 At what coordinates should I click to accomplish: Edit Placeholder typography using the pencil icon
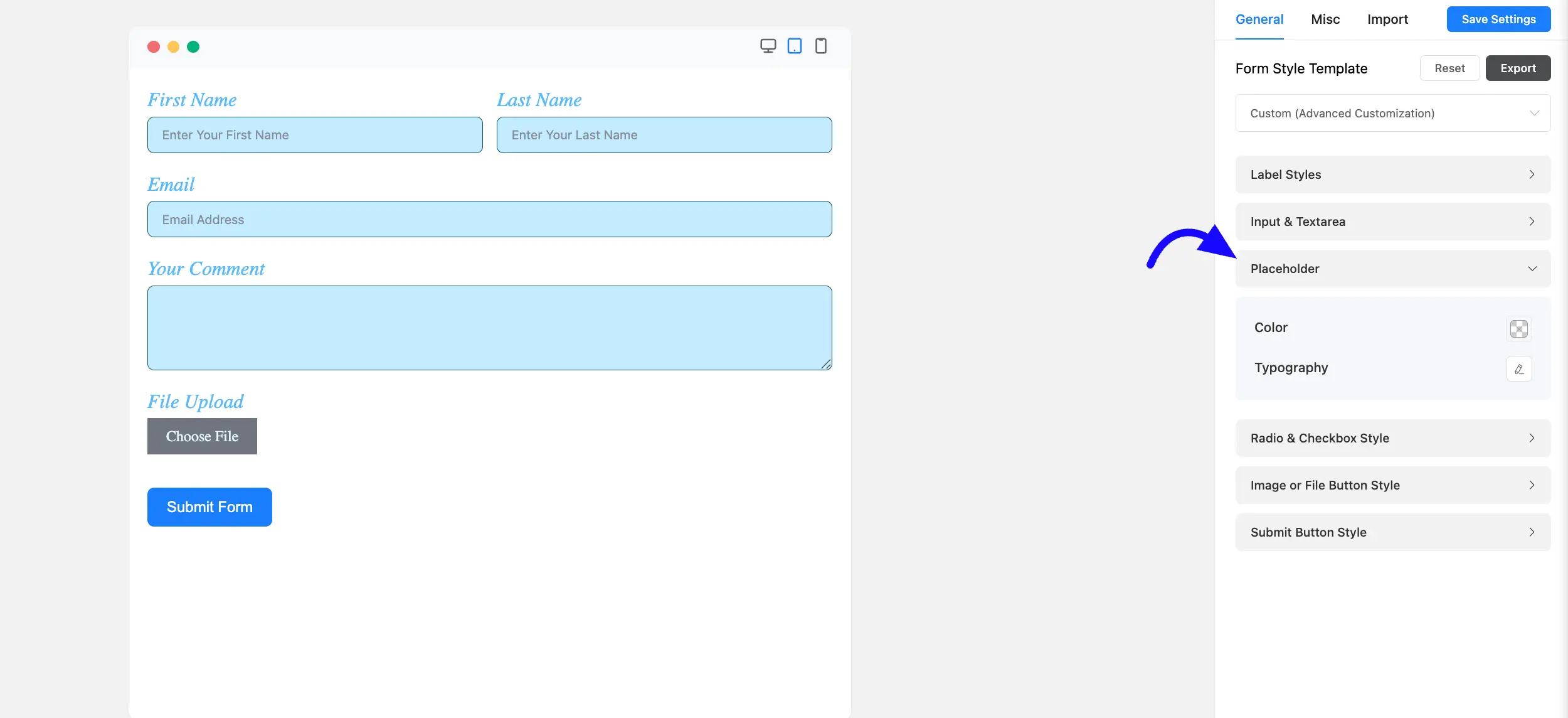click(1518, 368)
